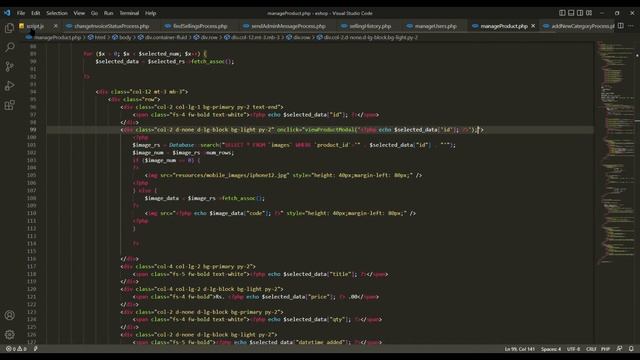Click the viewProductModal onclick code line
Image resolution: width=640 pixels, height=360 pixels.
tap(302, 130)
